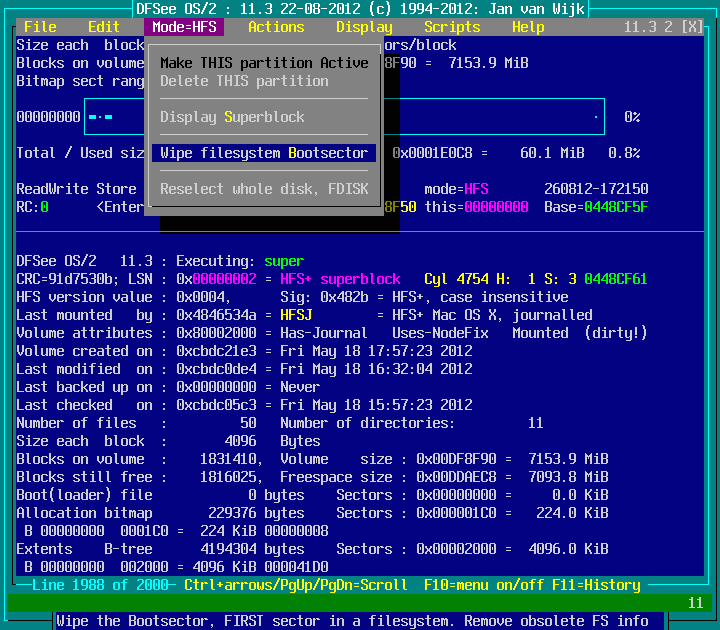Choose Make THIS partition Active
The image size is (720, 630).
(x=264, y=63)
